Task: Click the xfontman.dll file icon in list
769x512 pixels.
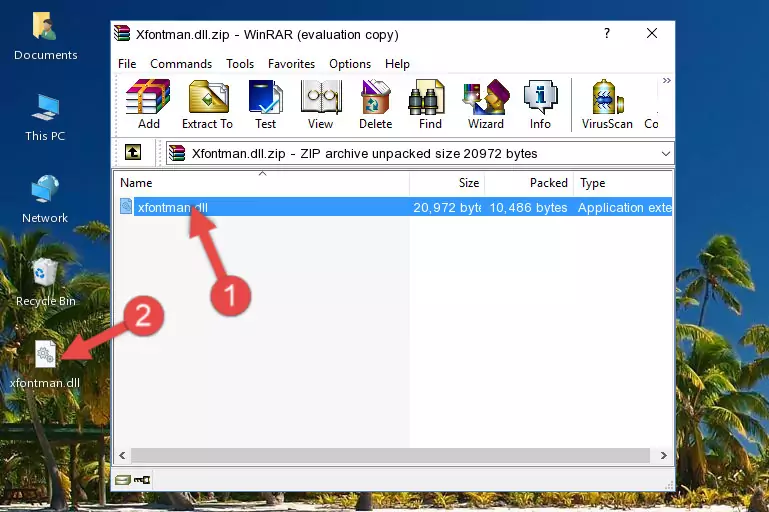Action: coord(126,206)
